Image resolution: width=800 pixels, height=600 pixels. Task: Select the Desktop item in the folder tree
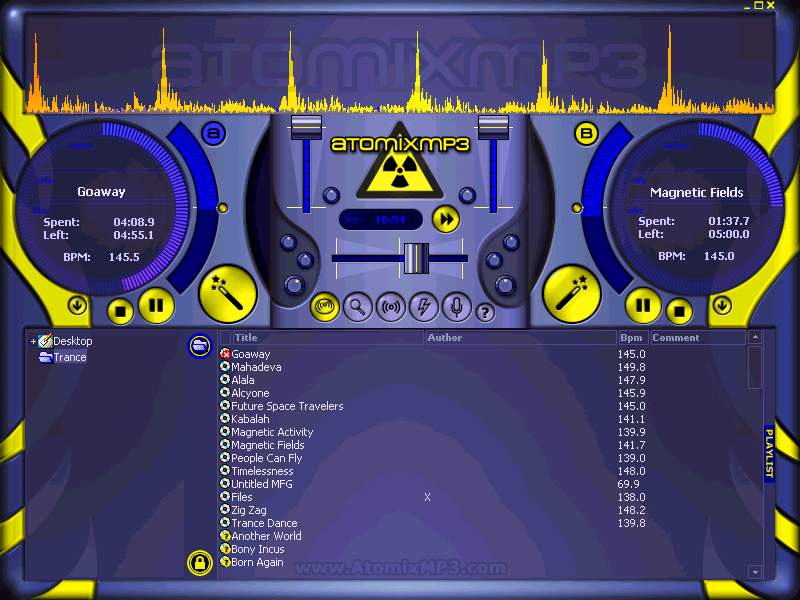72,341
